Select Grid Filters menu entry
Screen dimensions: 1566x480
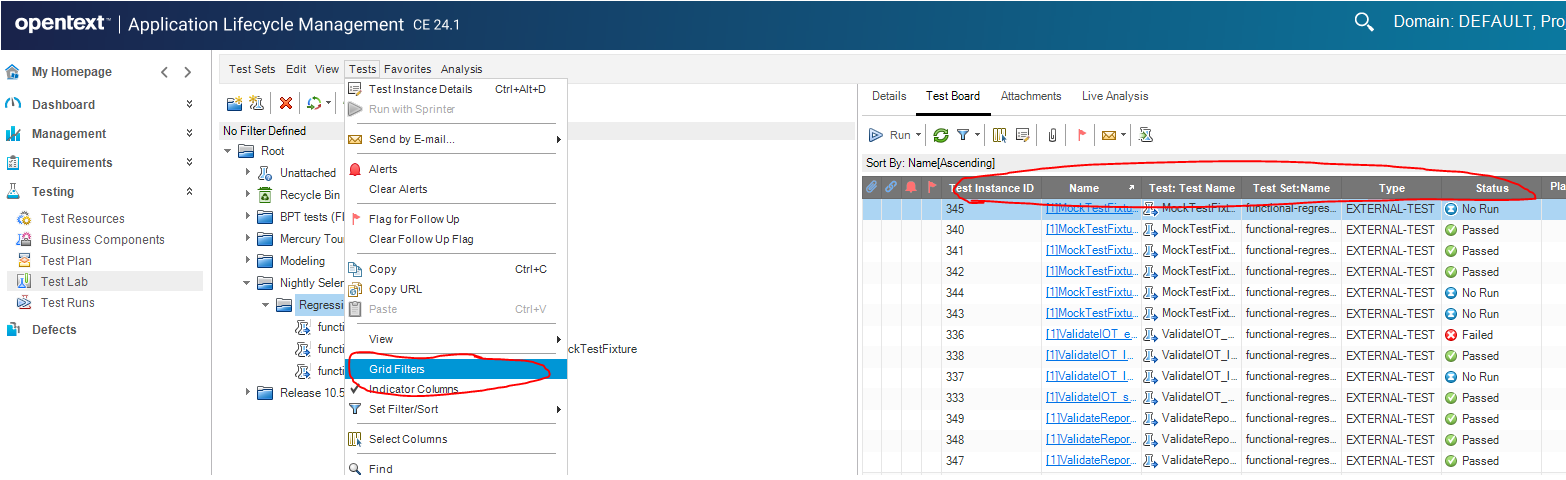tap(456, 369)
